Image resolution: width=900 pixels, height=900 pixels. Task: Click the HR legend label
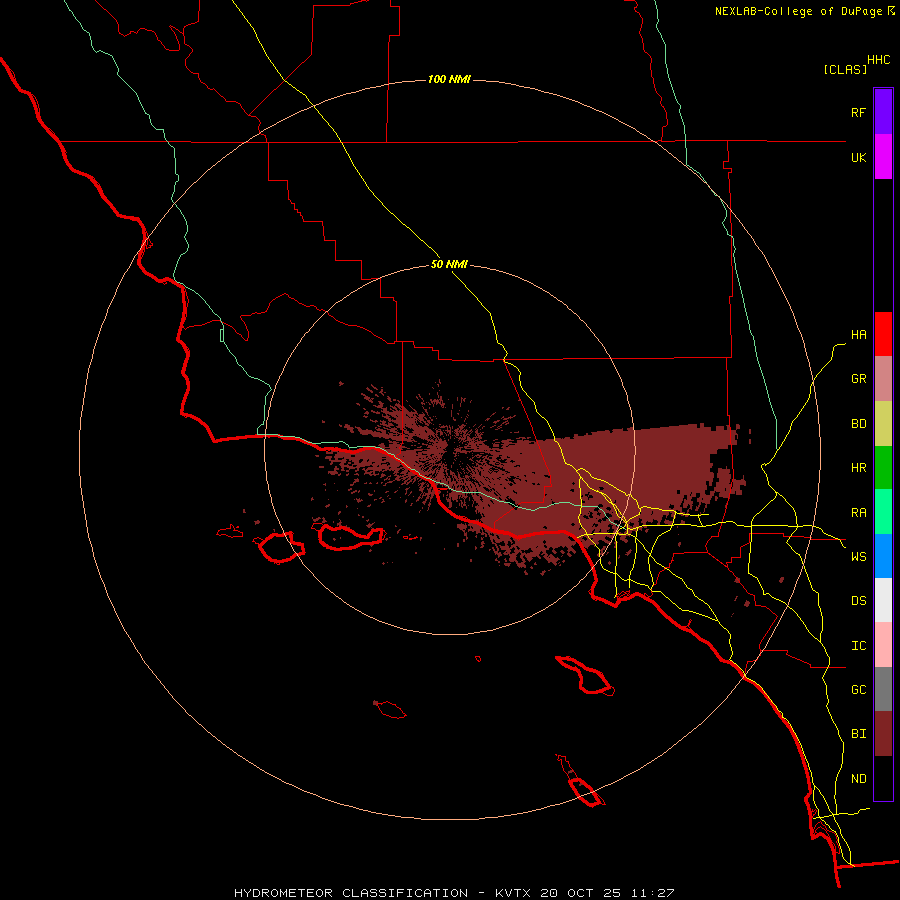[858, 468]
